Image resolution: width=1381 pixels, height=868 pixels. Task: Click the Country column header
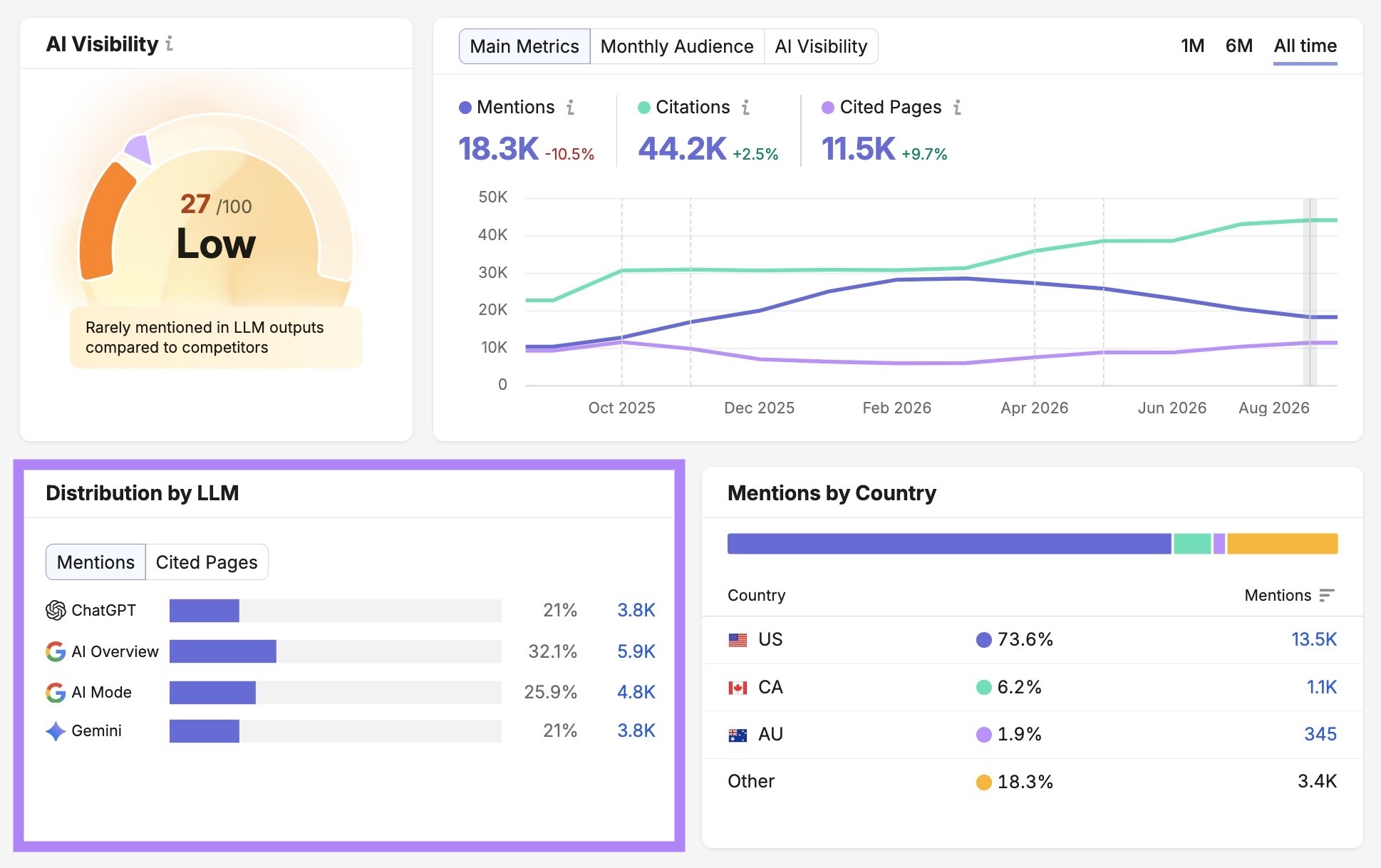pyautogui.click(x=756, y=595)
